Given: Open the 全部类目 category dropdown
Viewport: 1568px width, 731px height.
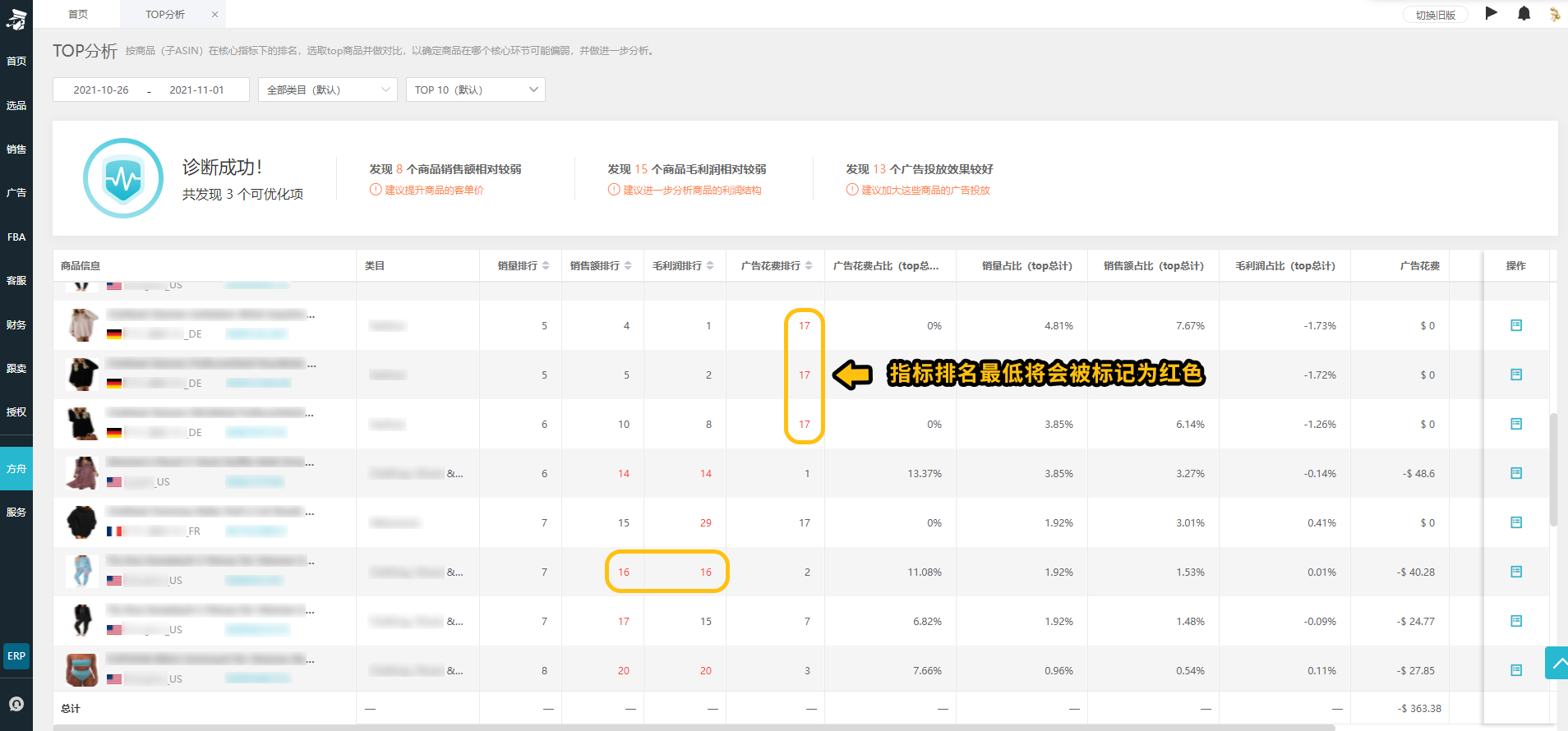Looking at the screenshot, I should pyautogui.click(x=328, y=90).
